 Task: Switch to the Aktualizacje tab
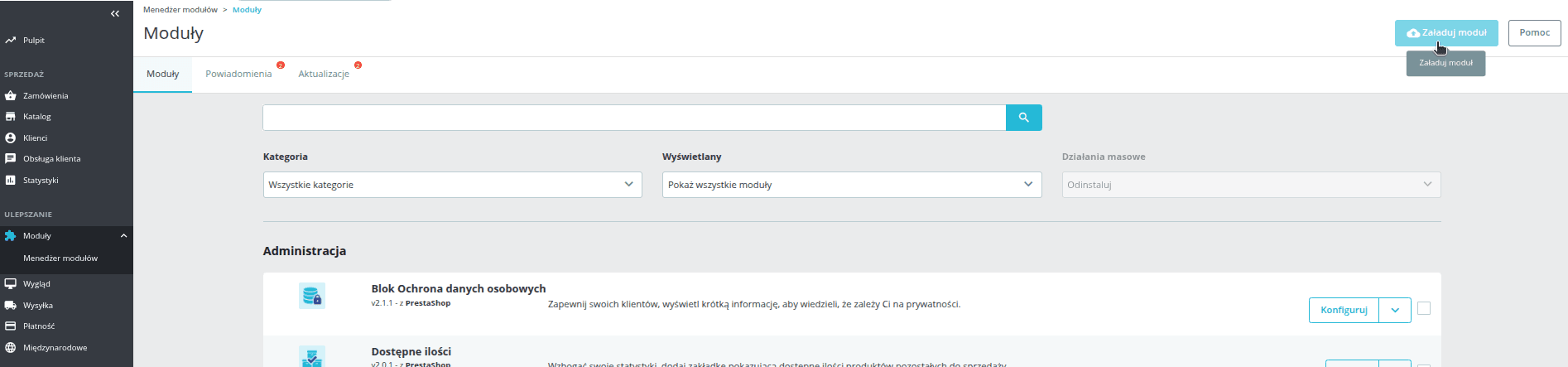[324, 74]
